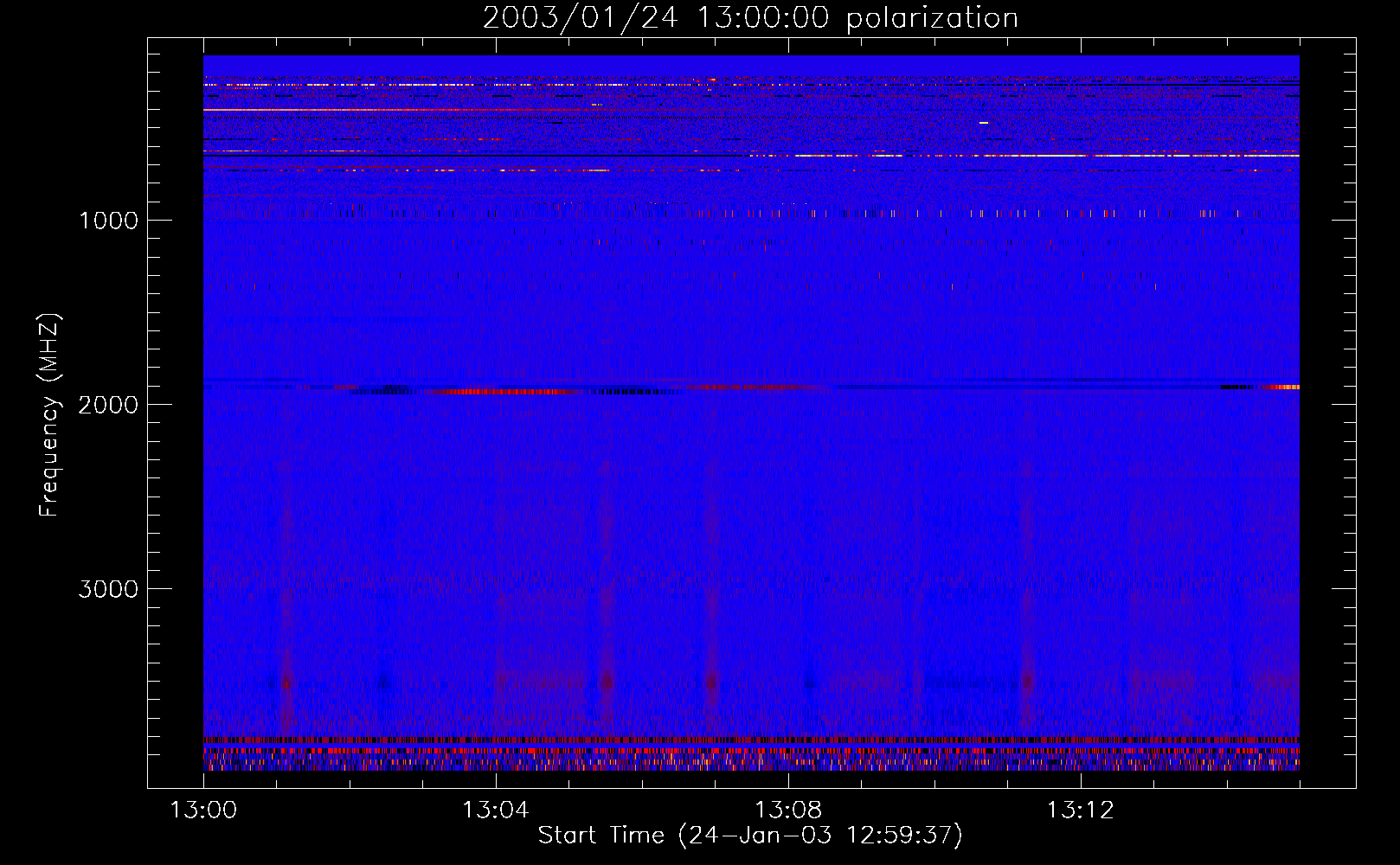Viewport: 1400px width, 865px height.
Task: Select the '1000' frequency axis label
Action: click(x=108, y=221)
